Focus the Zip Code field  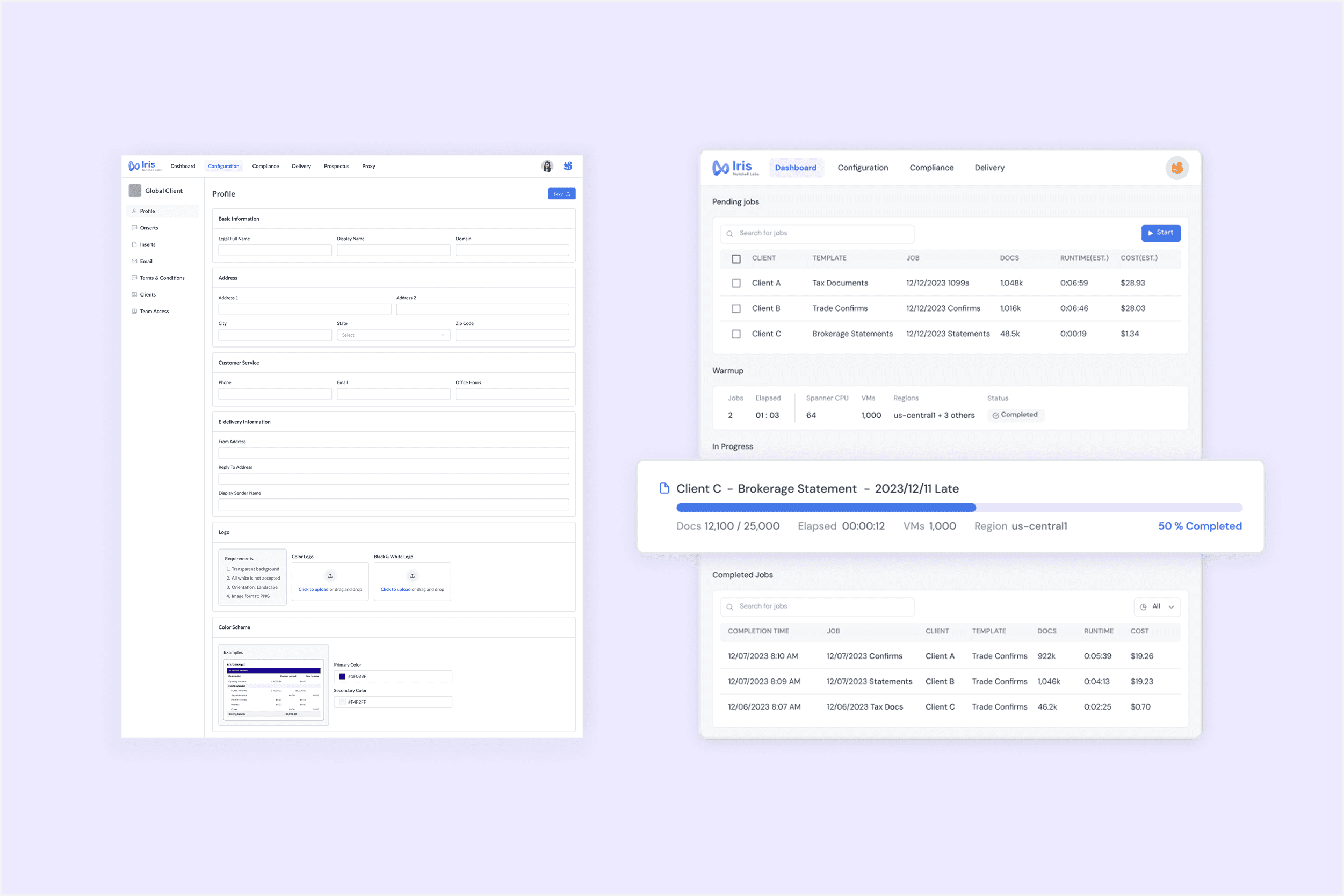pos(512,335)
